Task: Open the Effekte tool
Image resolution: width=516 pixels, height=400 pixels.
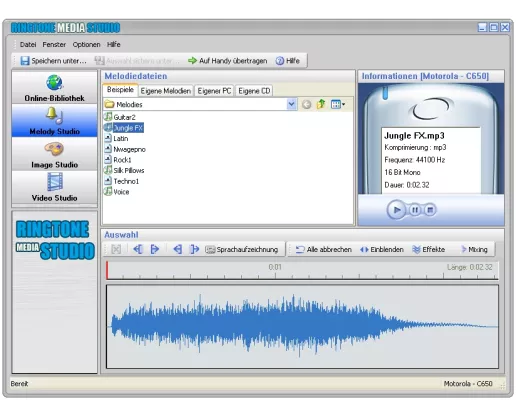Action: click(x=429, y=249)
